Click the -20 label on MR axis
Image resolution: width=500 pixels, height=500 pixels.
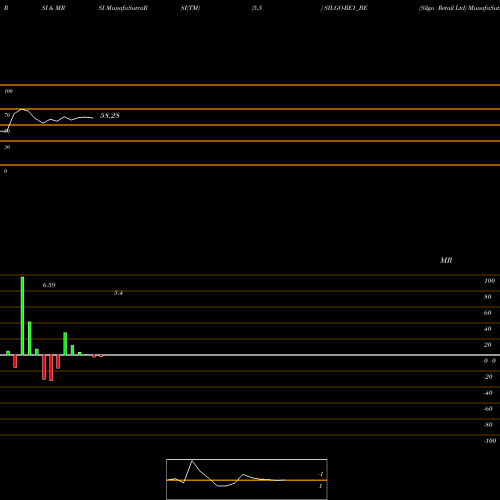point(488,377)
